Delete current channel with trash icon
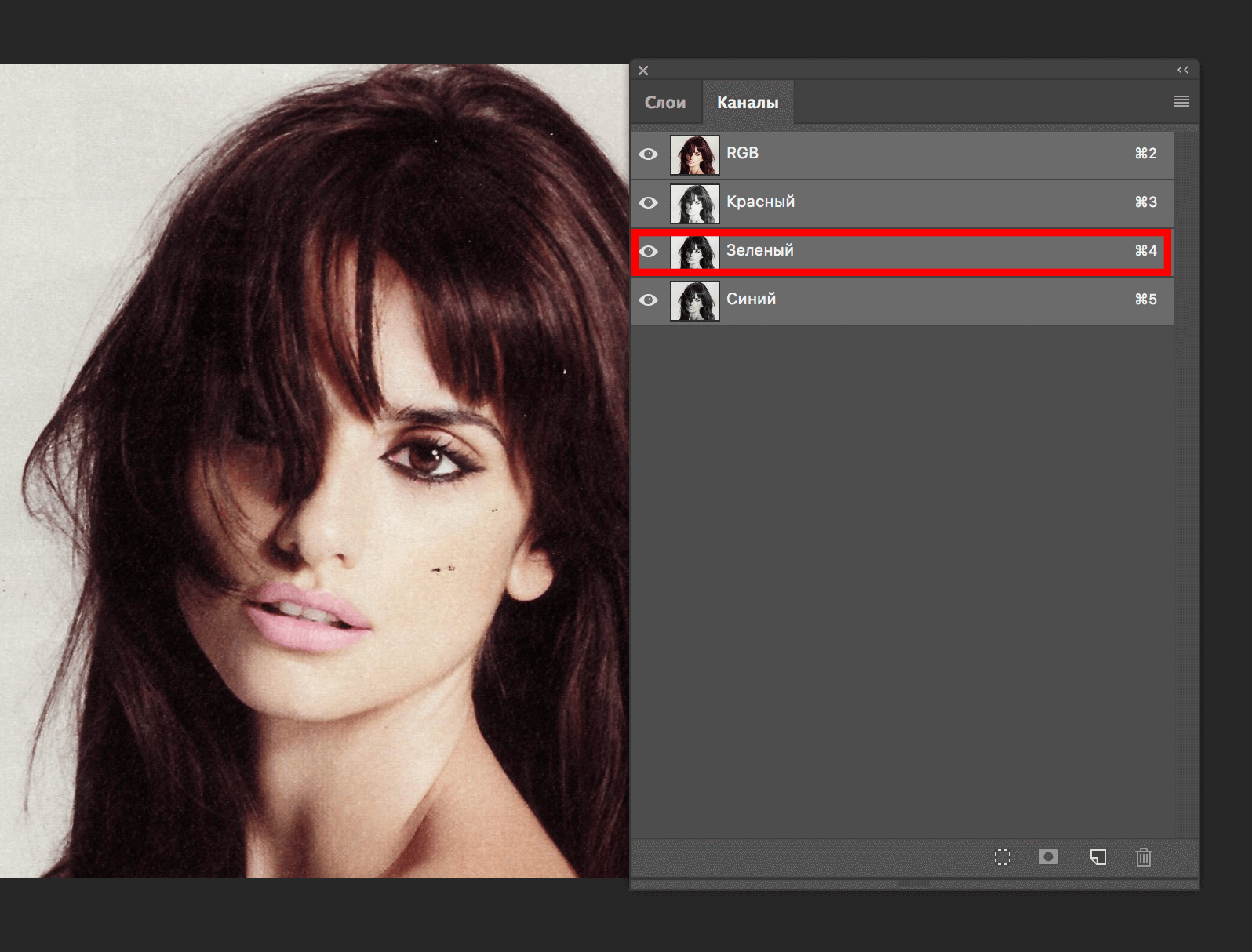 [x=1144, y=857]
